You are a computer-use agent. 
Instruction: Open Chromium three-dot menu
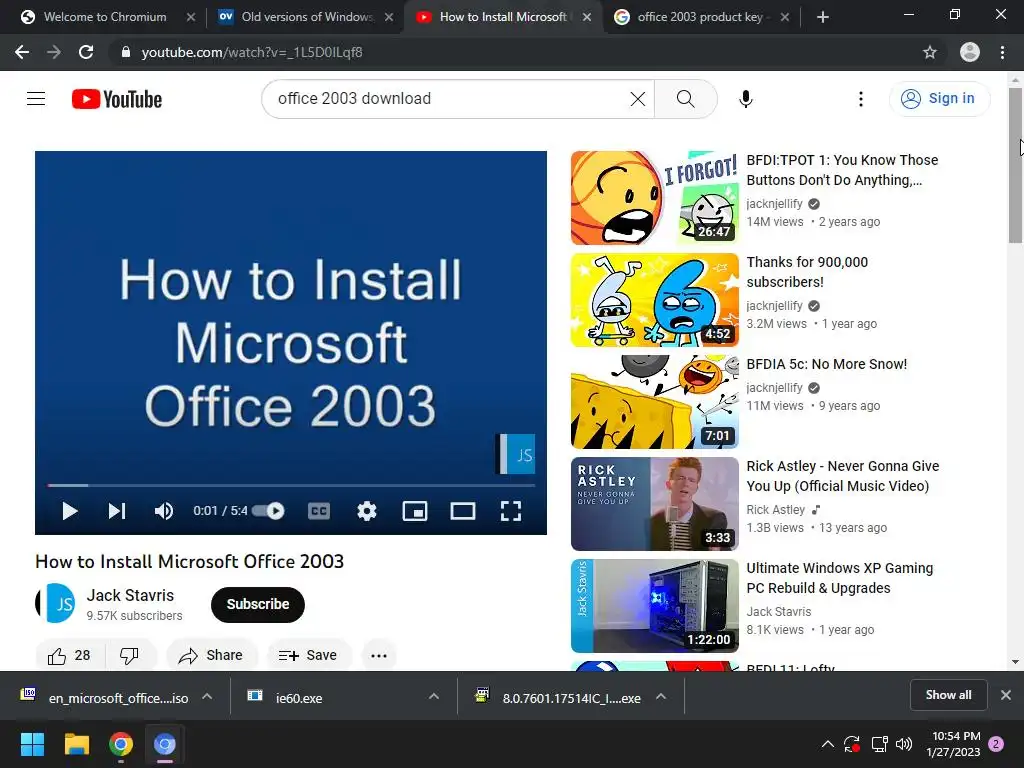coord(1002,52)
